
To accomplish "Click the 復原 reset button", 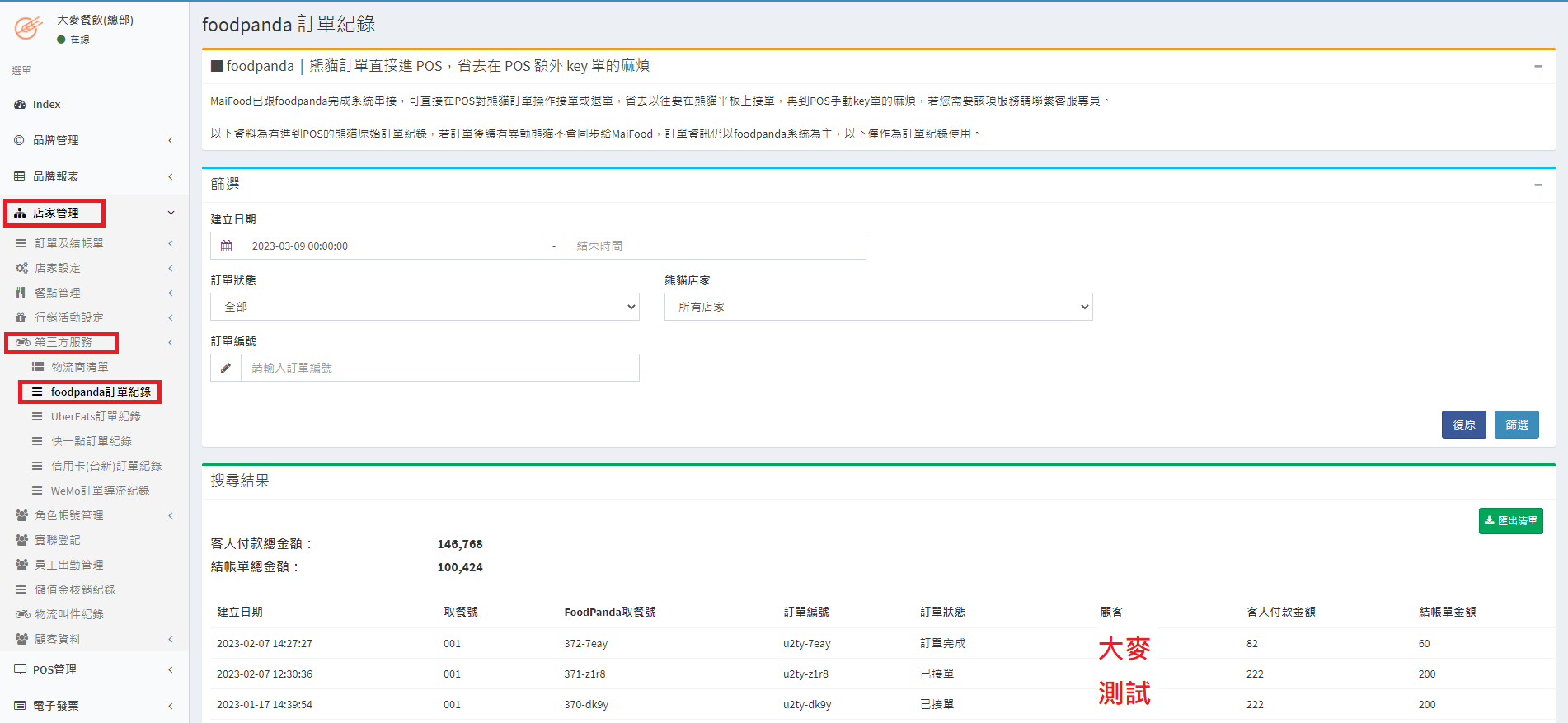I will click(1463, 425).
